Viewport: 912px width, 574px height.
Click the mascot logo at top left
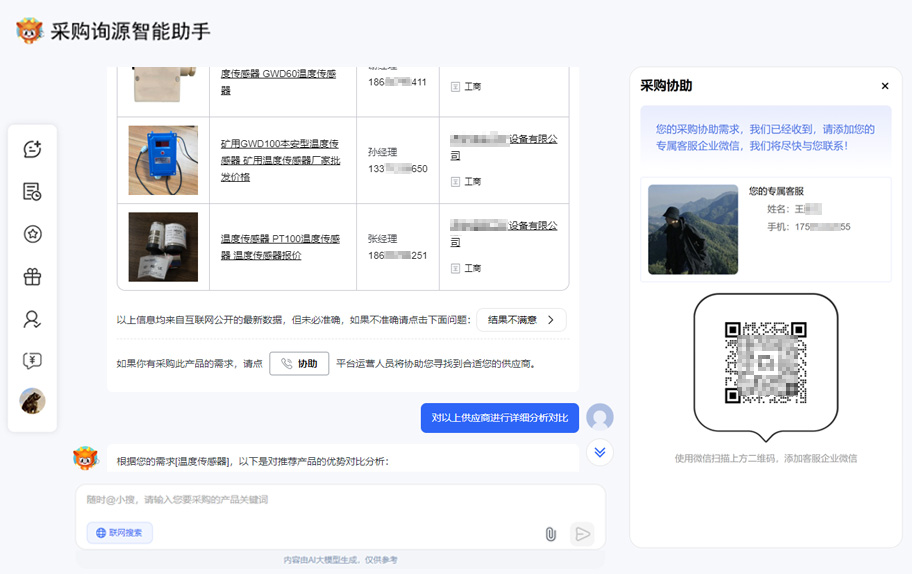(30, 31)
